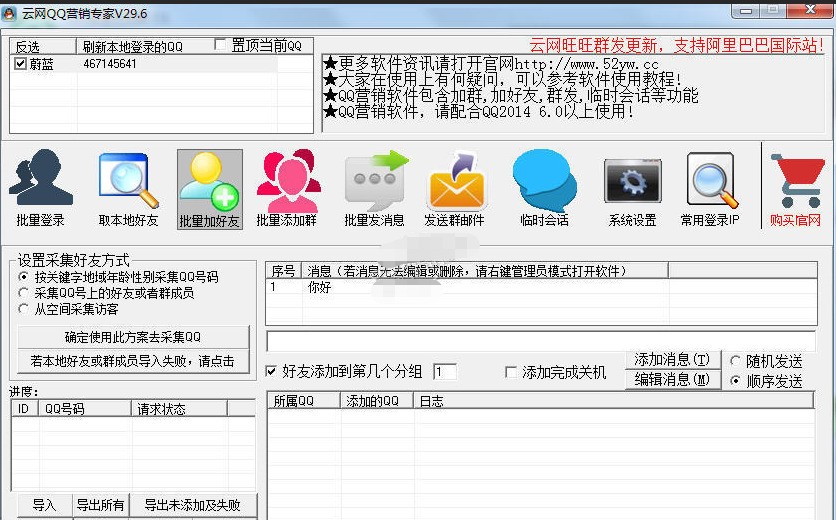Select 按关键字地域年龄性别采集QQ号码 radio option
Image resolution: width=836 pixels, height=520 pixels.
23,277
